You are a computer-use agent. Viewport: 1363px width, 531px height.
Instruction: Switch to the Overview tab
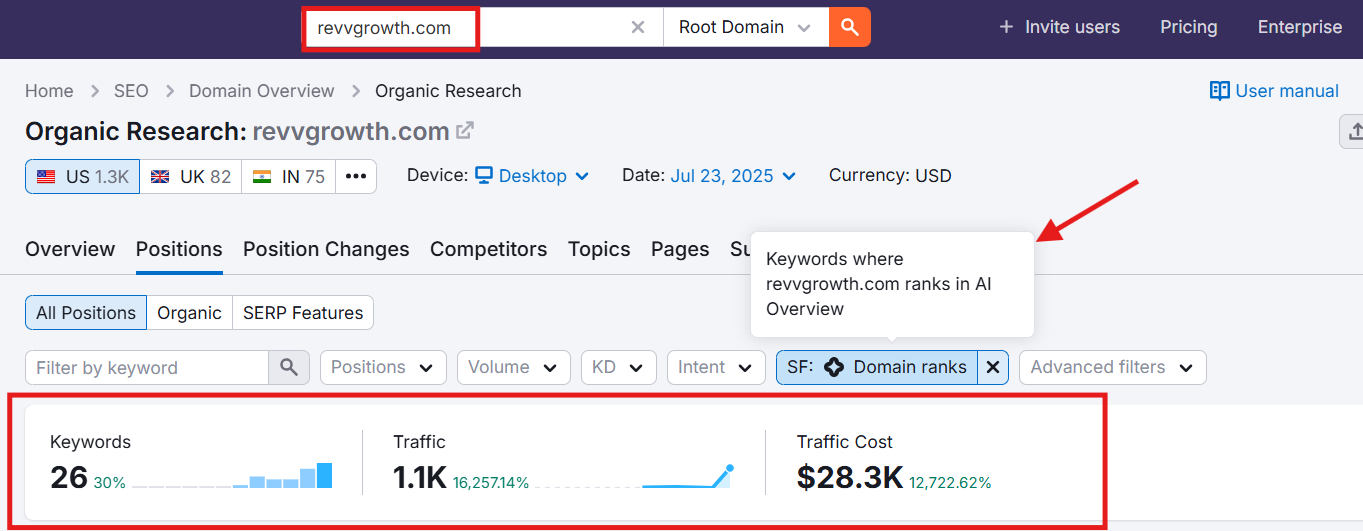coord(70,249)
